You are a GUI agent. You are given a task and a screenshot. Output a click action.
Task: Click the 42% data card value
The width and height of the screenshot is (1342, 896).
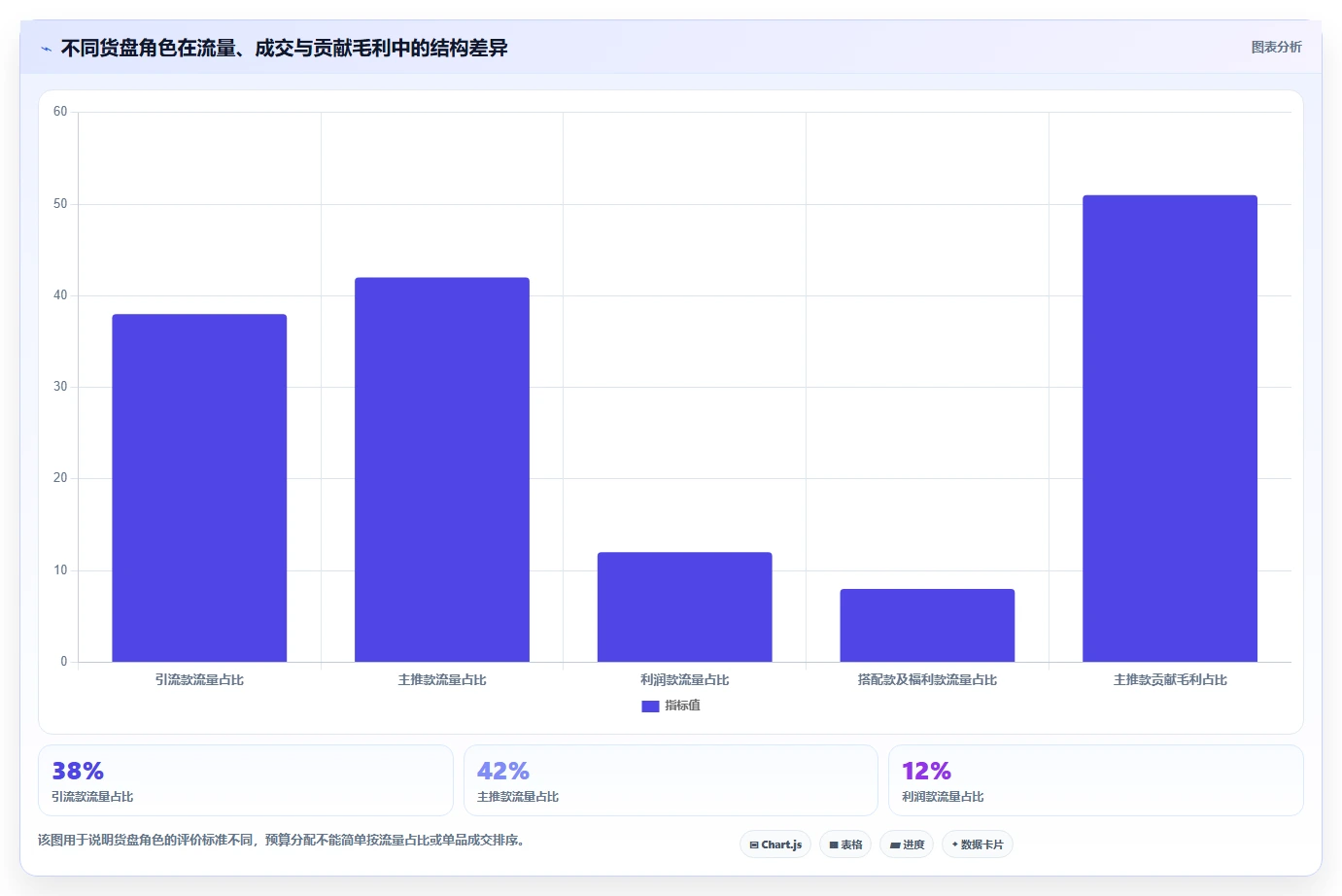click(503, 771)
